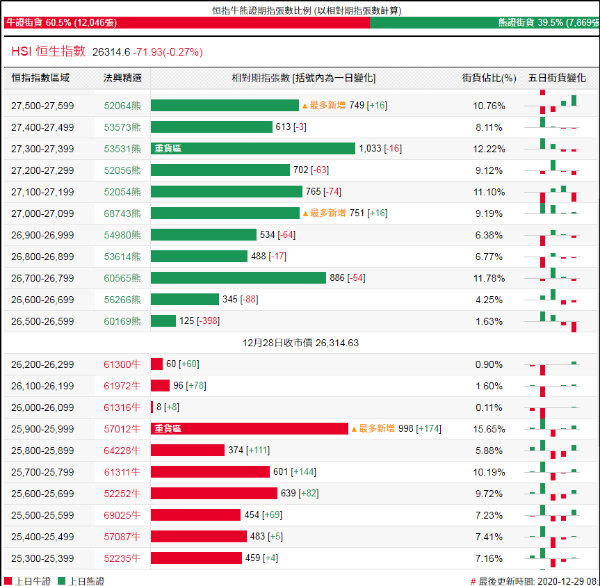The width and height of the screenshot is (600, 586).
Task: Open warrant link 54980熊
Action: [x=122, y=235]
